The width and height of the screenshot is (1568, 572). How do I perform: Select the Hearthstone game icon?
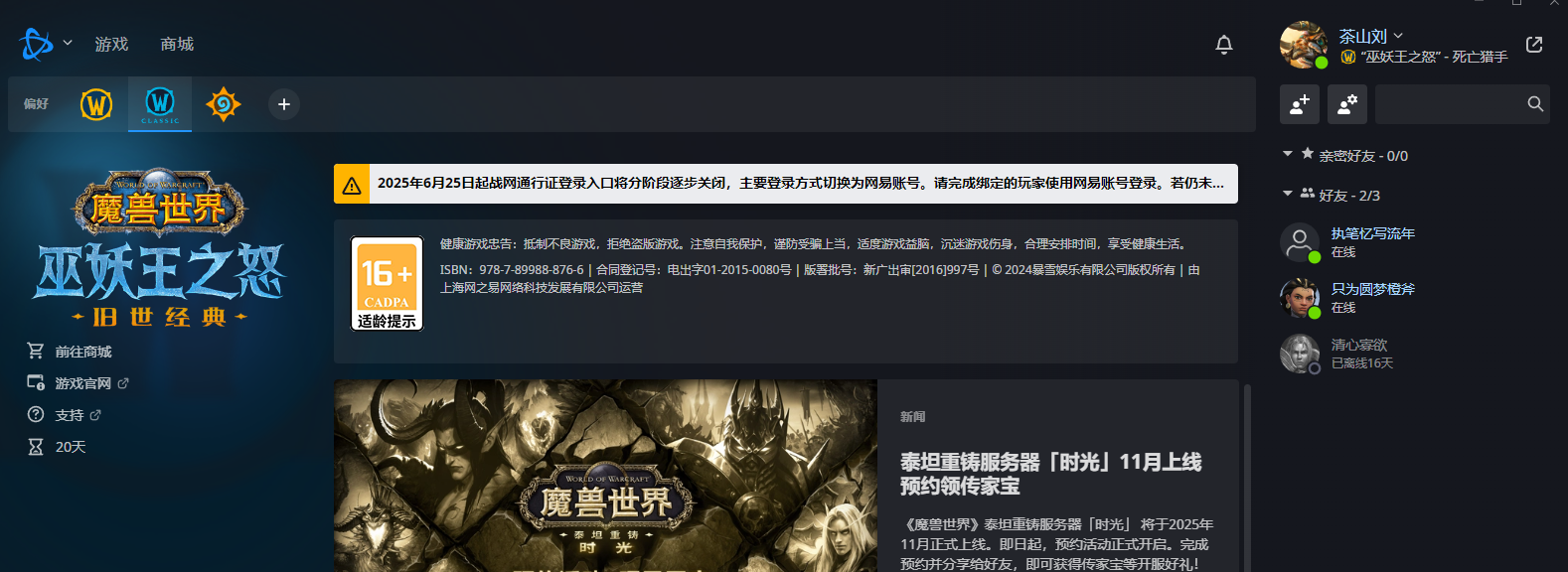coord(224,104)
